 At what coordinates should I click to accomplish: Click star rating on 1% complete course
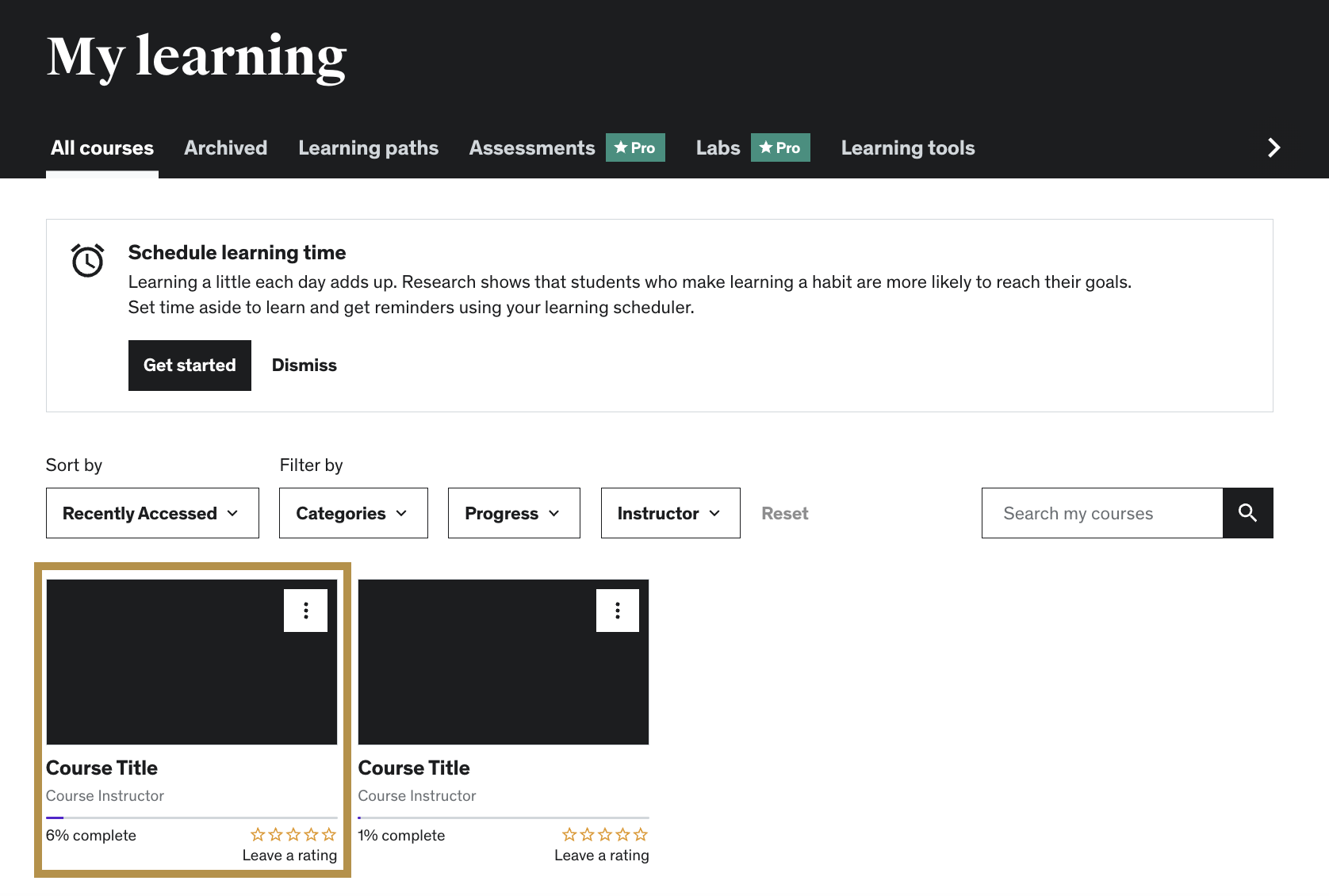click(x=605, y=835)
